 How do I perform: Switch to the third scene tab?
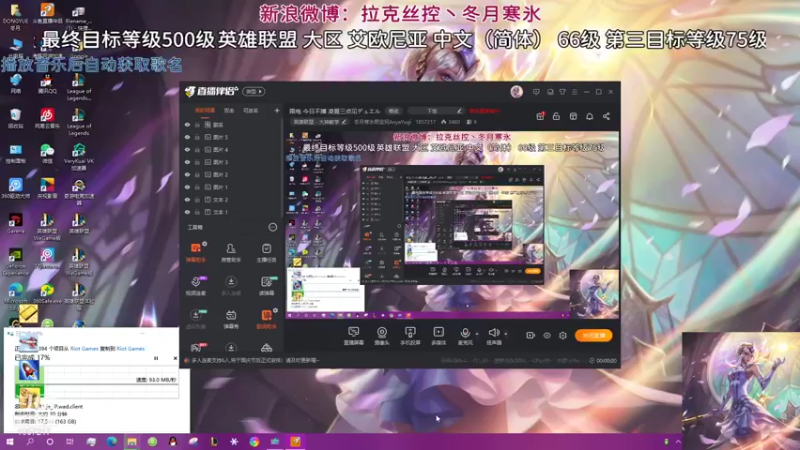coord(251,110)
